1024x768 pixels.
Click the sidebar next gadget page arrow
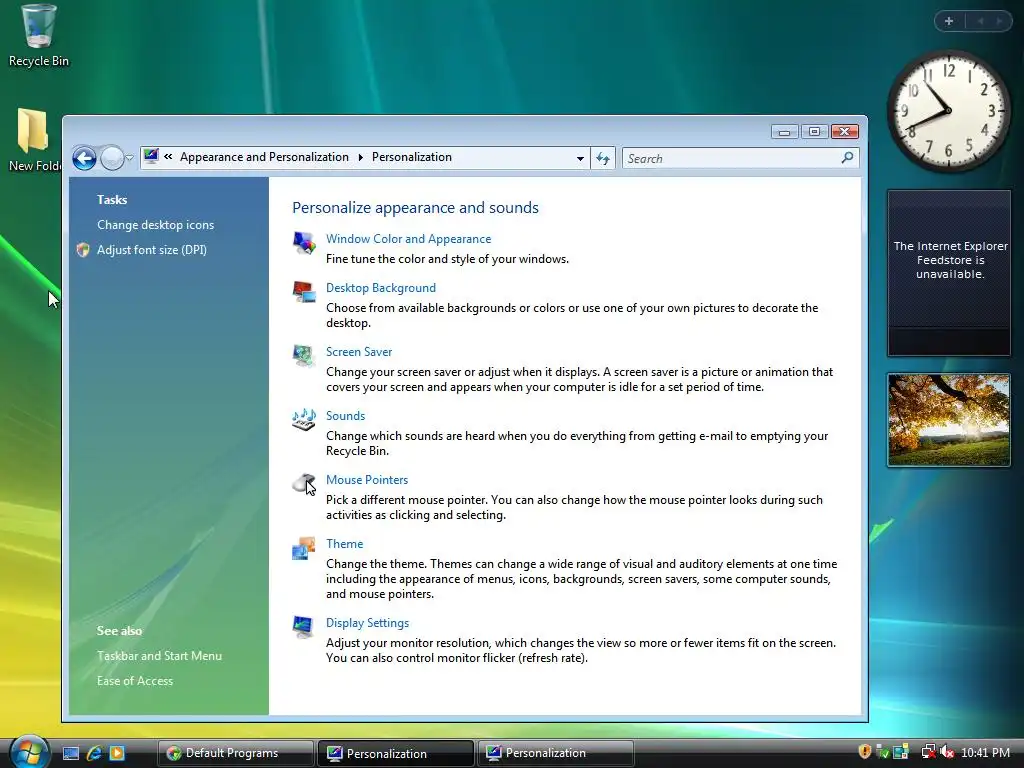999,21
